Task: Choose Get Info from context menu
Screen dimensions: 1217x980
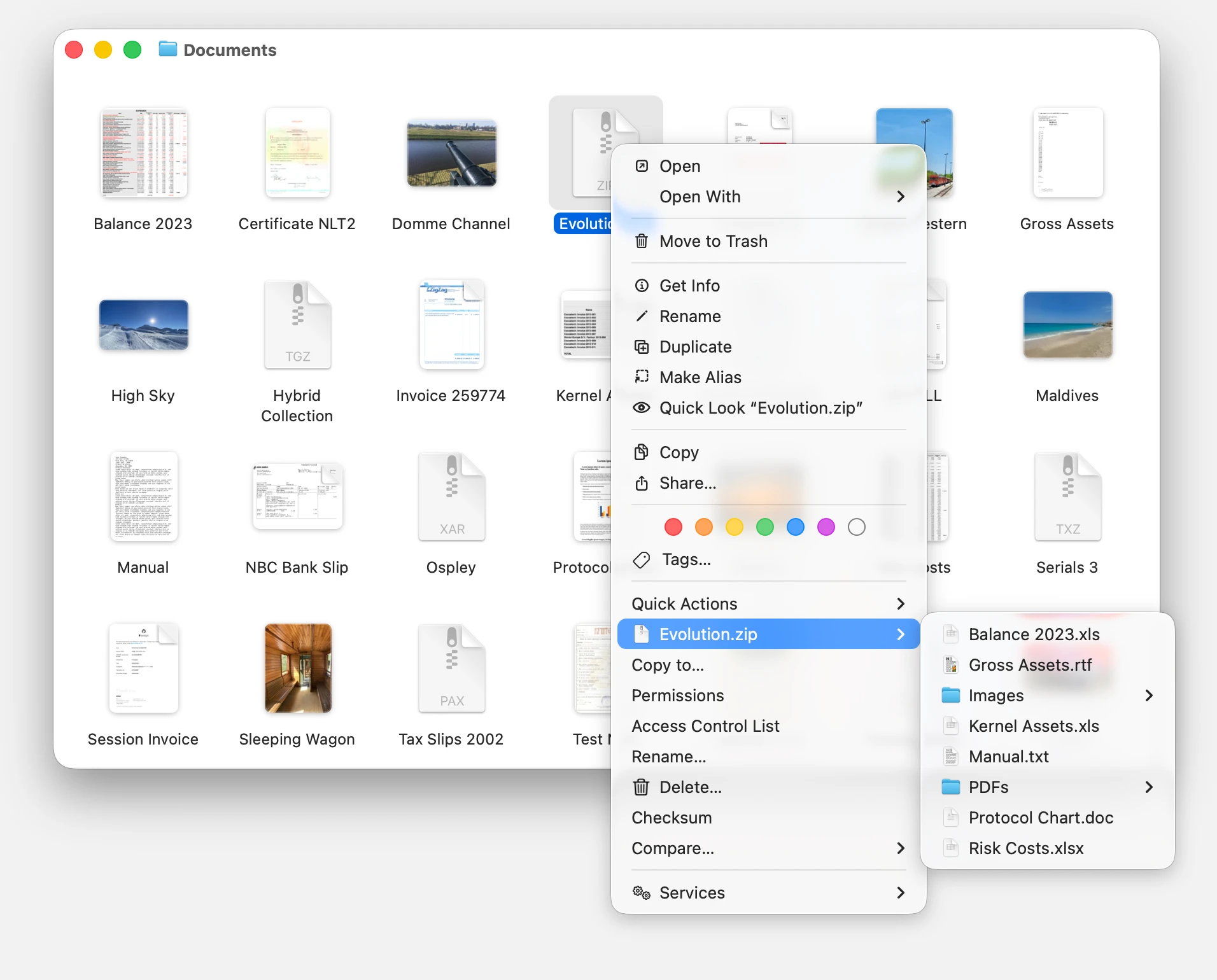Action: point(769,286)
